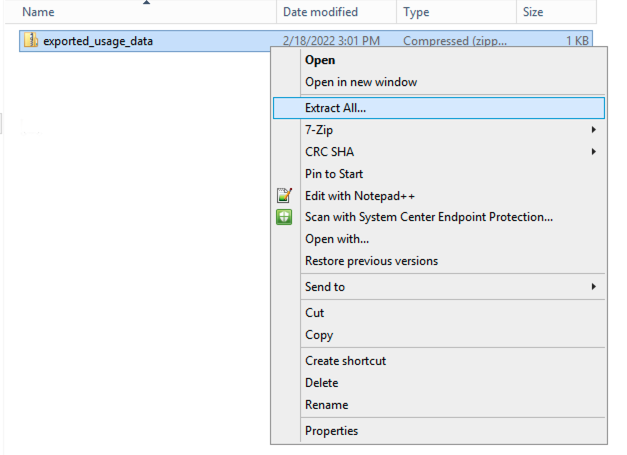627x455 pixels.
Task: Sort files by Name column header
Action: tap(38, 12)
